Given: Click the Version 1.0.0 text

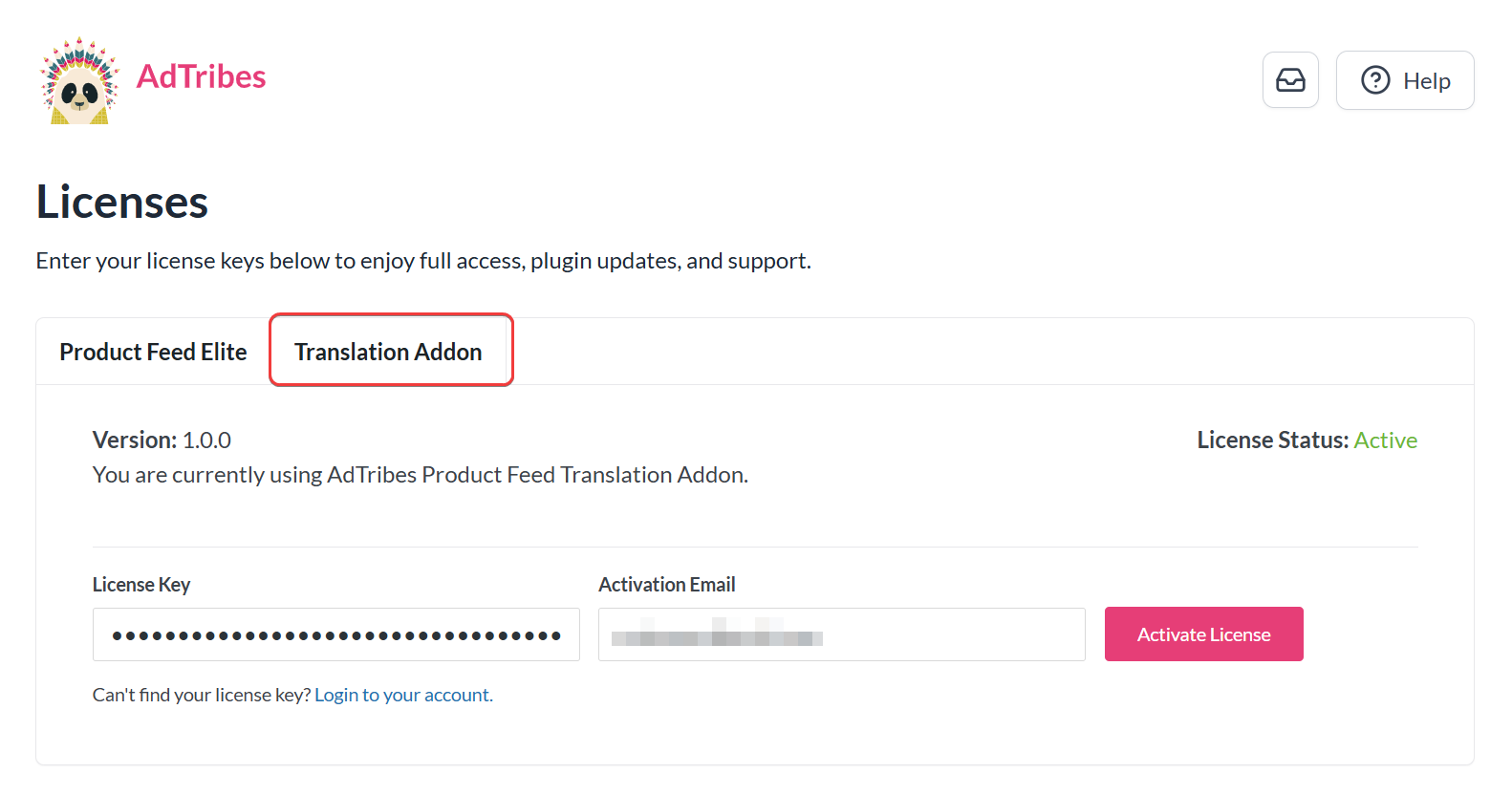Looking at the screenshot, I should (162, 440).
